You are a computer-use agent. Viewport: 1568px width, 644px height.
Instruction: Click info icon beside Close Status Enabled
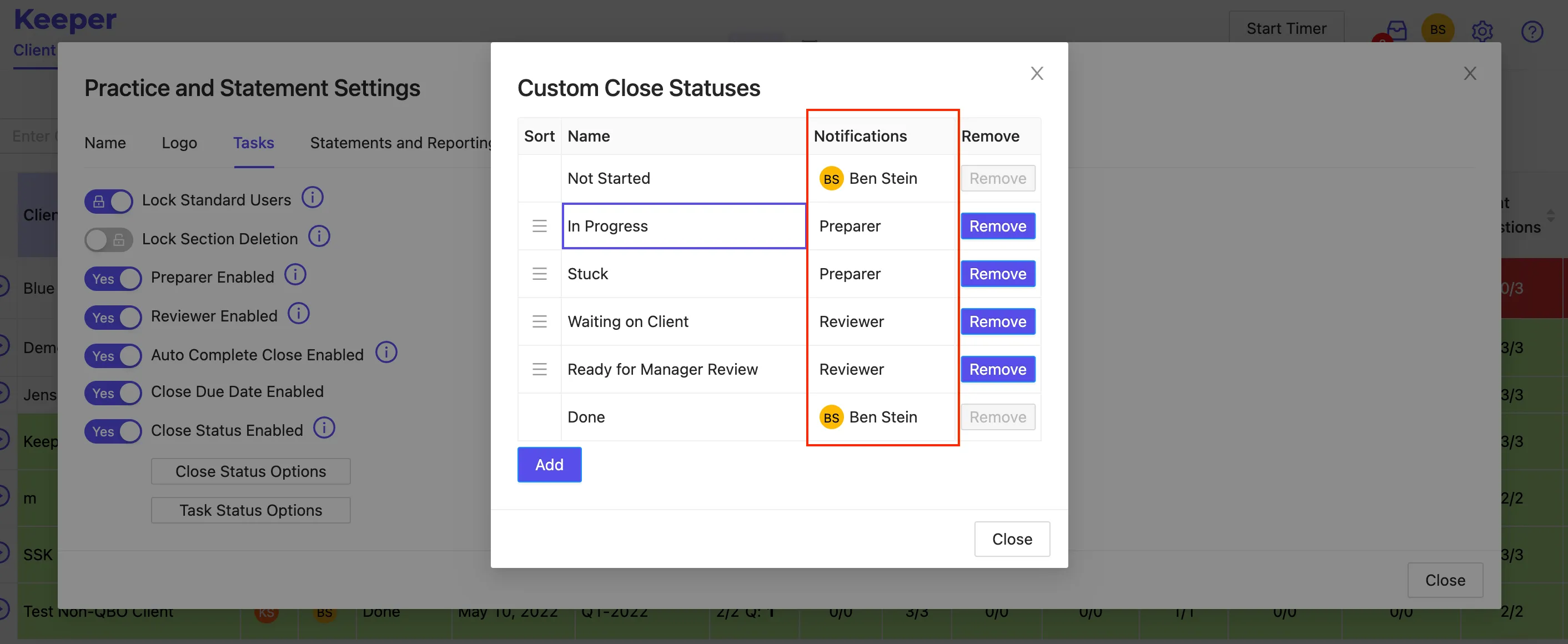click(324, 429)
